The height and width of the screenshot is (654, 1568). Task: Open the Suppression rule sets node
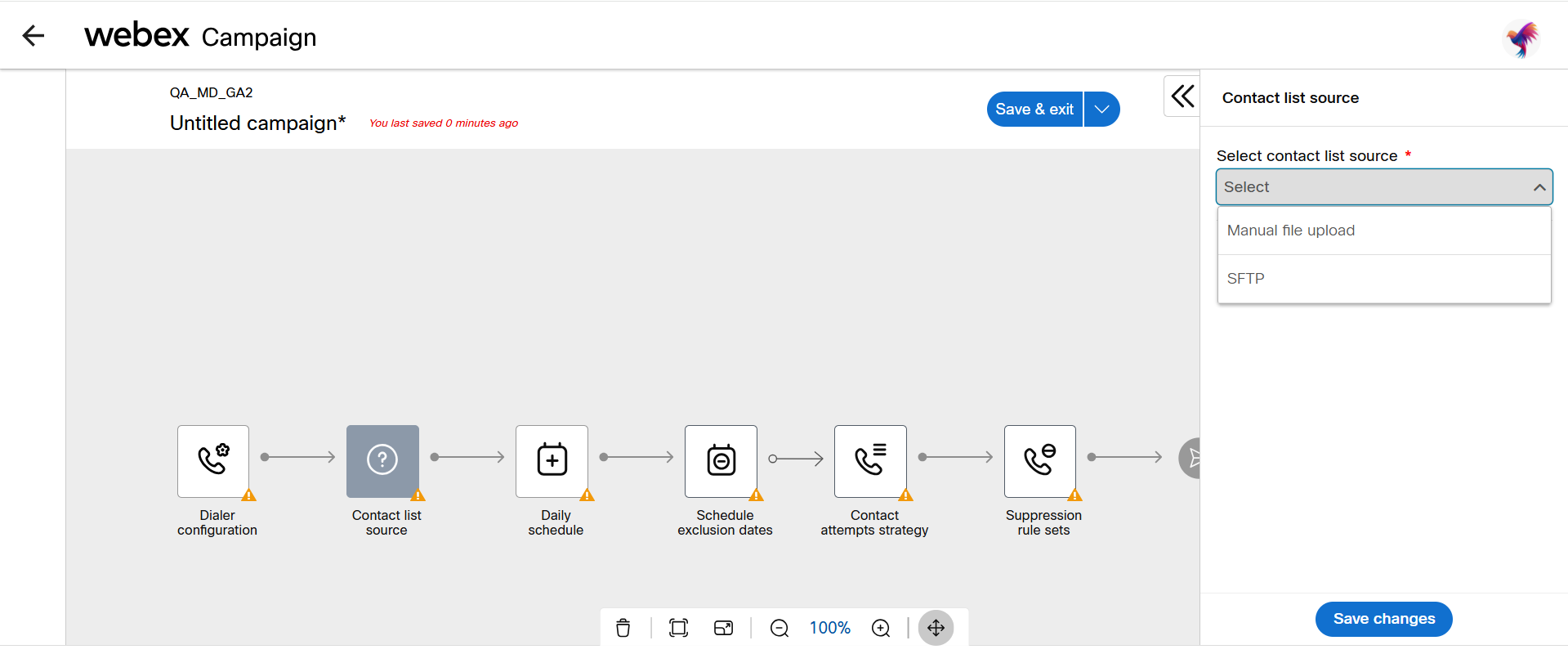(x=1040, y=461)
